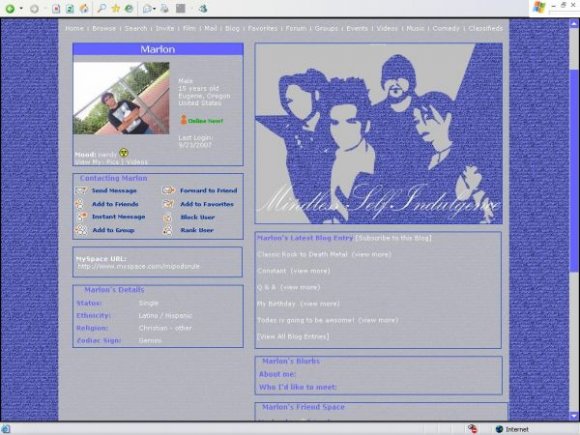Click the vertical scrollbar down arrow
Viewport: 580px width, 435px height.
(x=574, y=416)
